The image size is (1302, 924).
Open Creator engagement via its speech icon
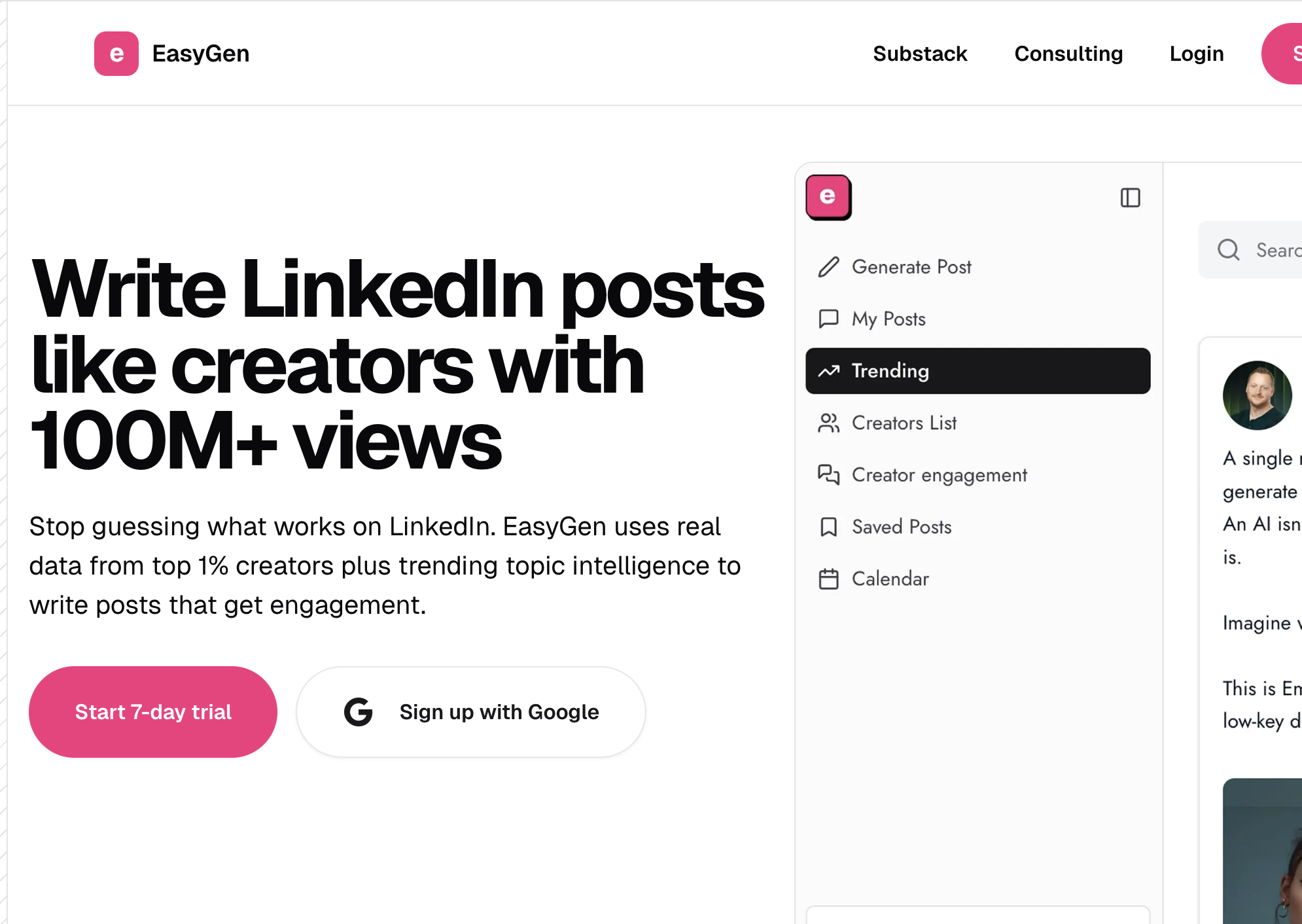coord(828,475)
